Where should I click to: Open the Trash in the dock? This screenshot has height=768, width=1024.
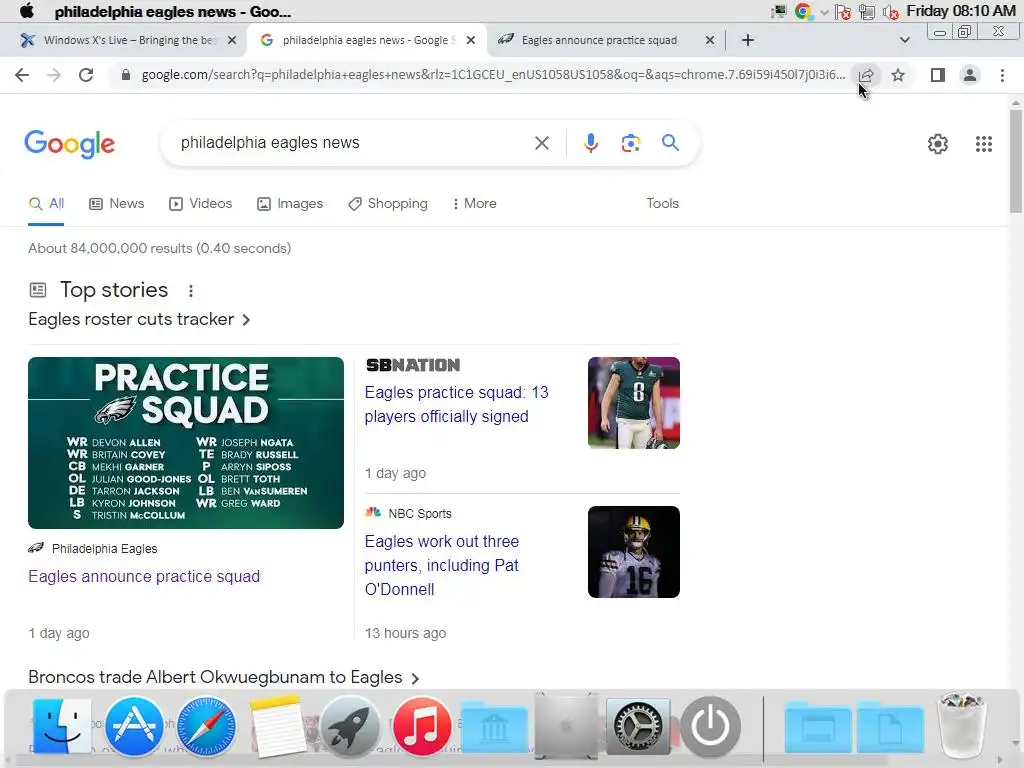tap(961, 725)
